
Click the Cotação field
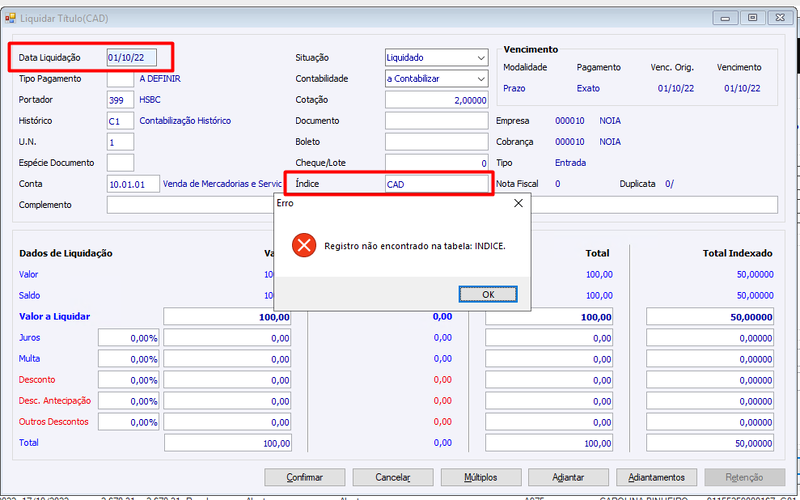[437, 100]
